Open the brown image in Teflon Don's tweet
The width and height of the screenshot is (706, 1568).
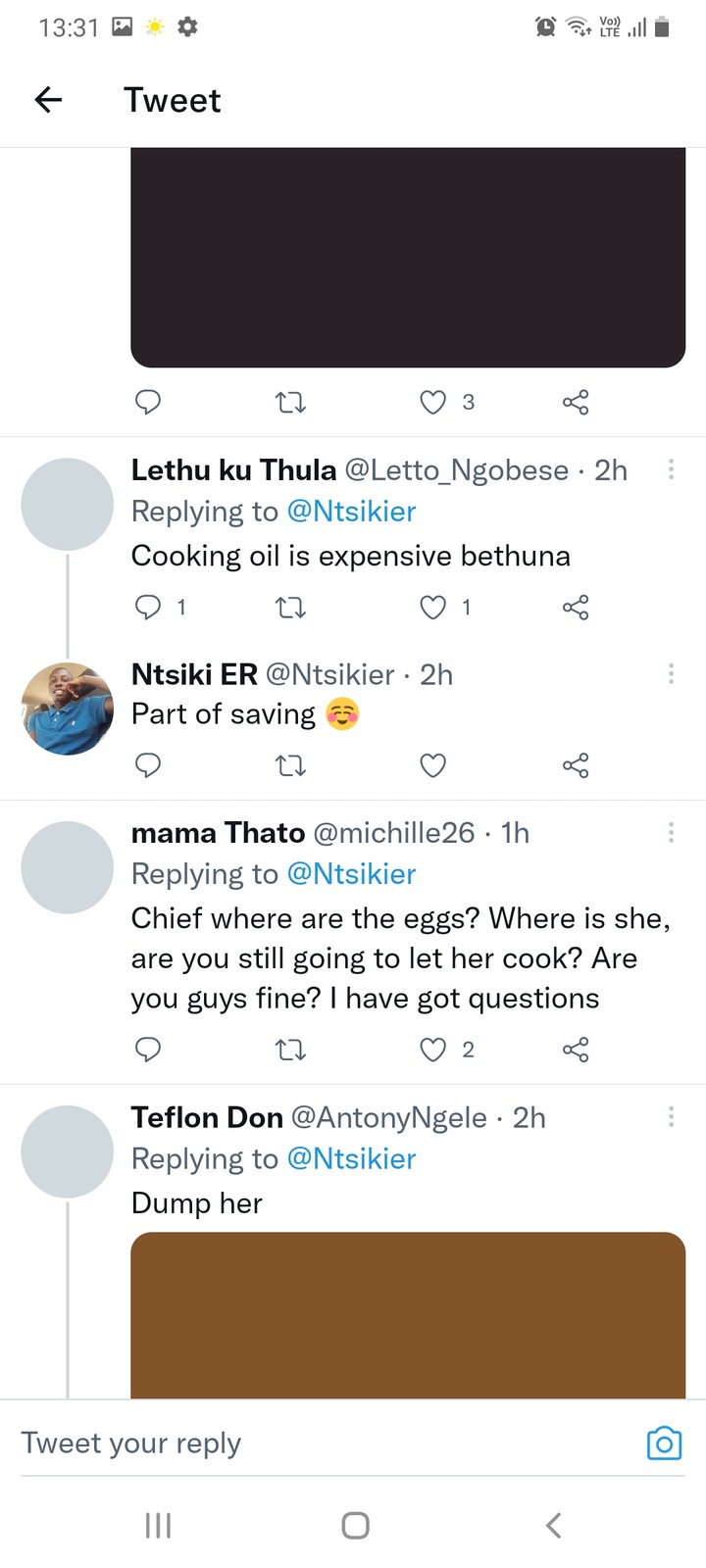coord(408,1315)
